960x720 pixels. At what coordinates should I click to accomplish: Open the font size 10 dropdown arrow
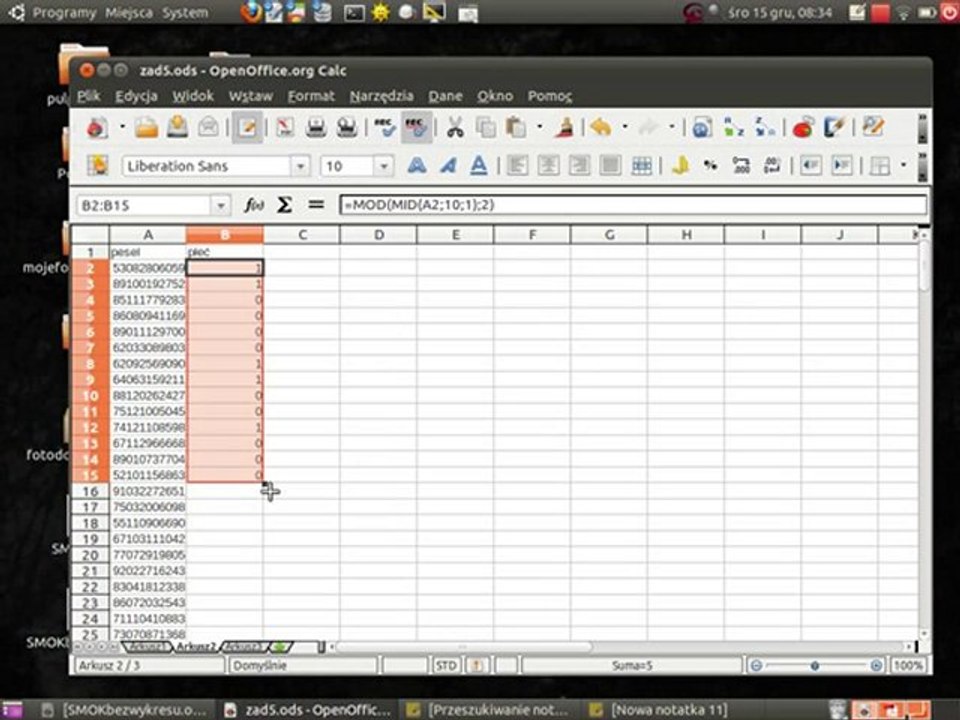tap(383, 166)
